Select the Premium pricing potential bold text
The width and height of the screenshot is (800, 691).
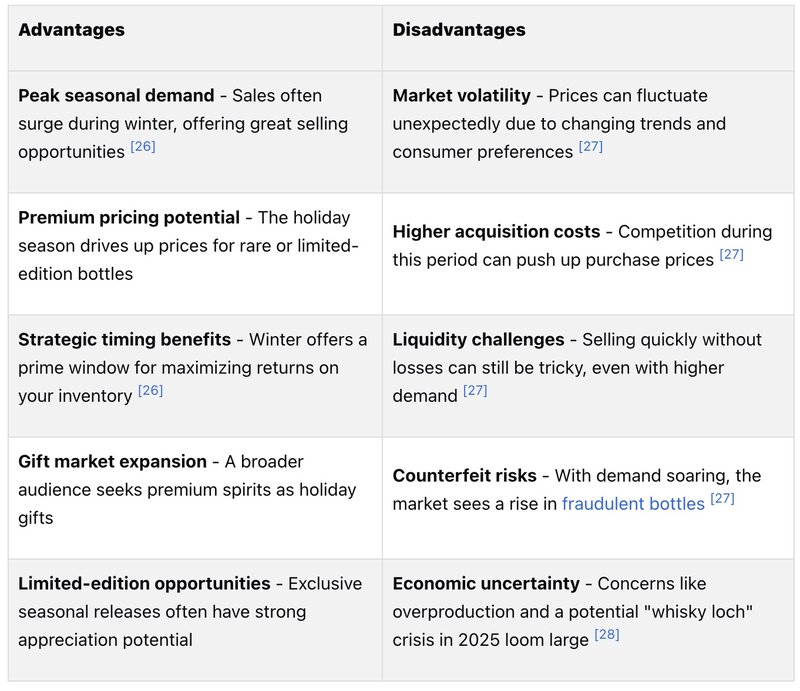[x=129, y=217]
